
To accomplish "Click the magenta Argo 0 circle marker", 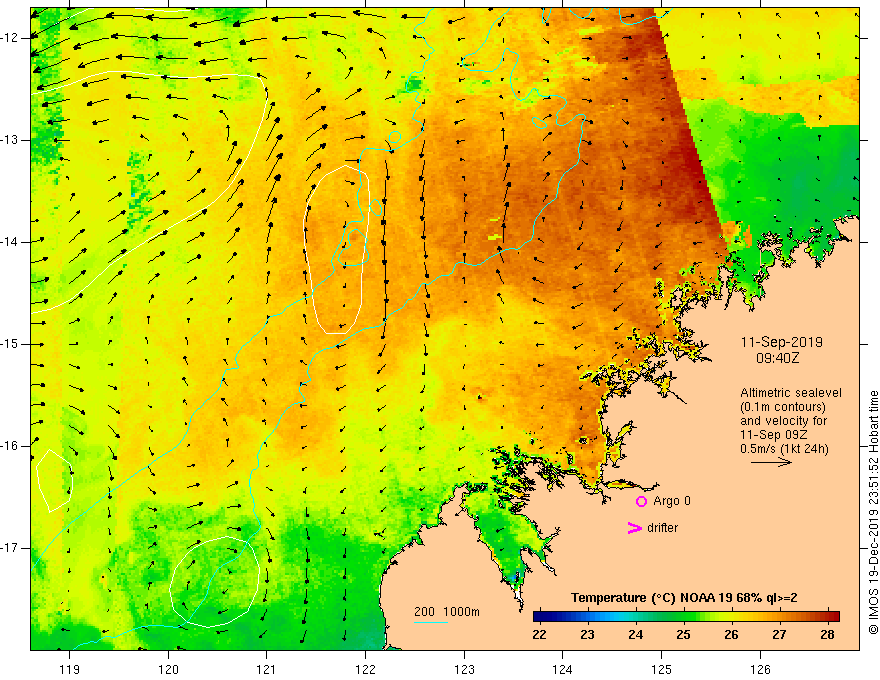I will pos(641,501).
